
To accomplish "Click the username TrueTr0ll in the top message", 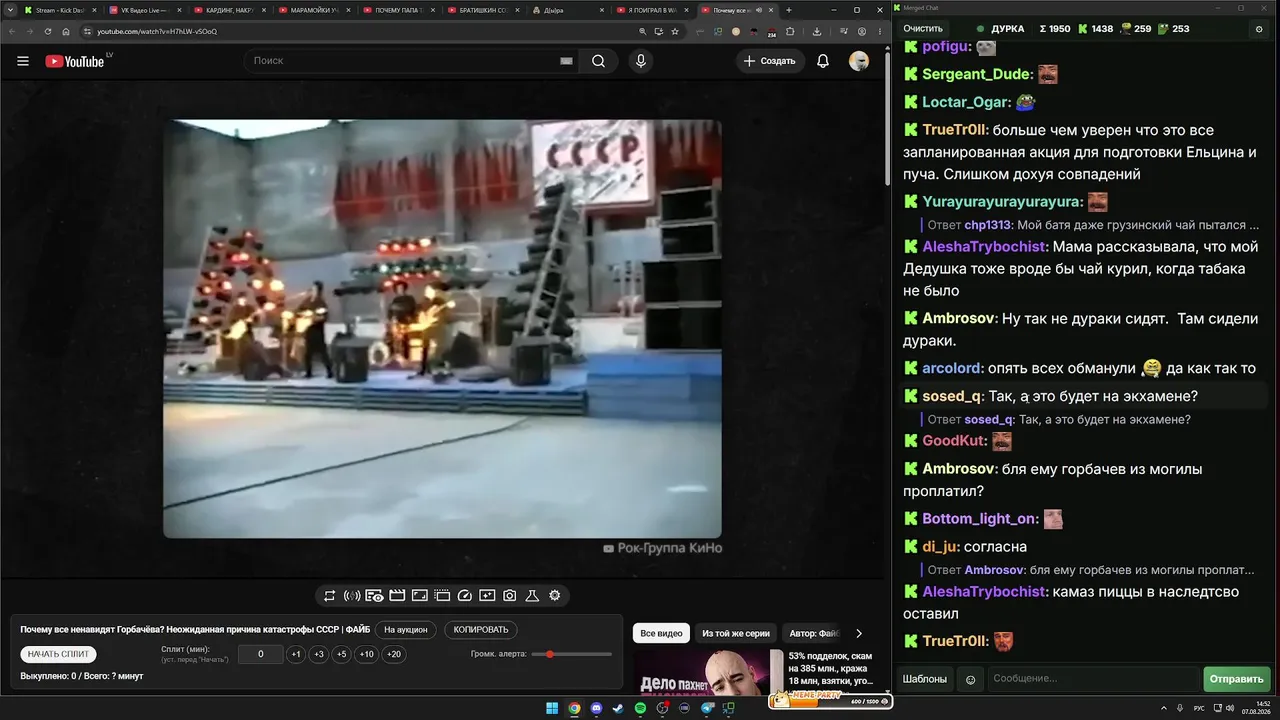I will pos(955,130).
